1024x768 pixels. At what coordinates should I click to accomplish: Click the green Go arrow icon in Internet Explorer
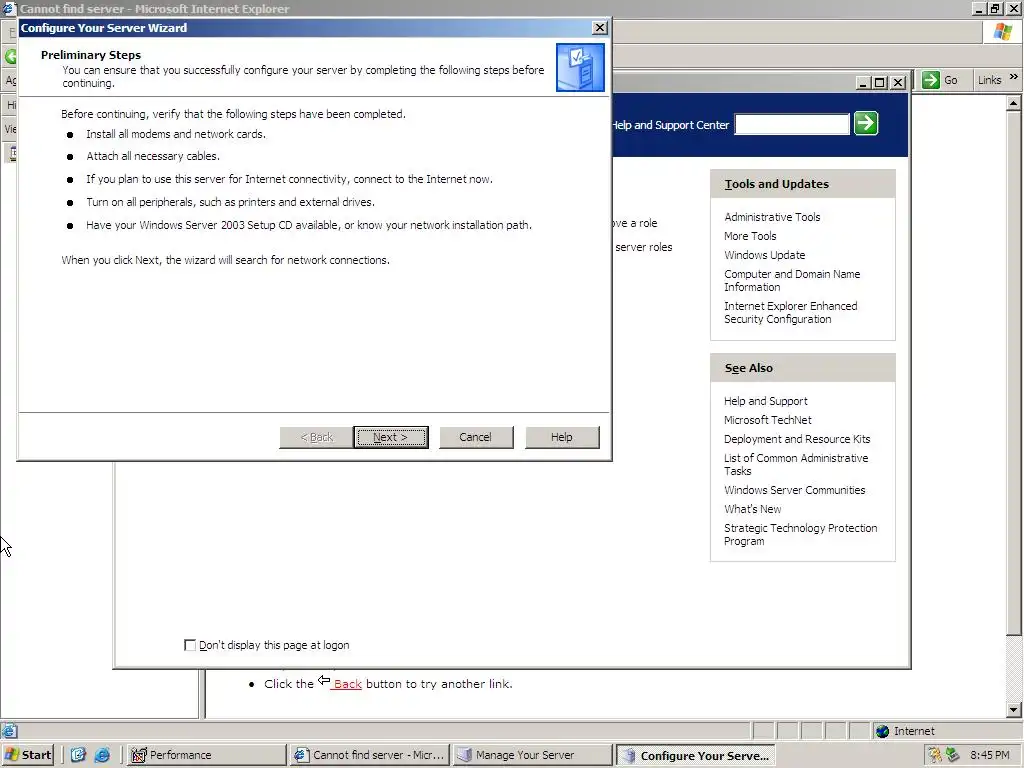pos(931,80)
